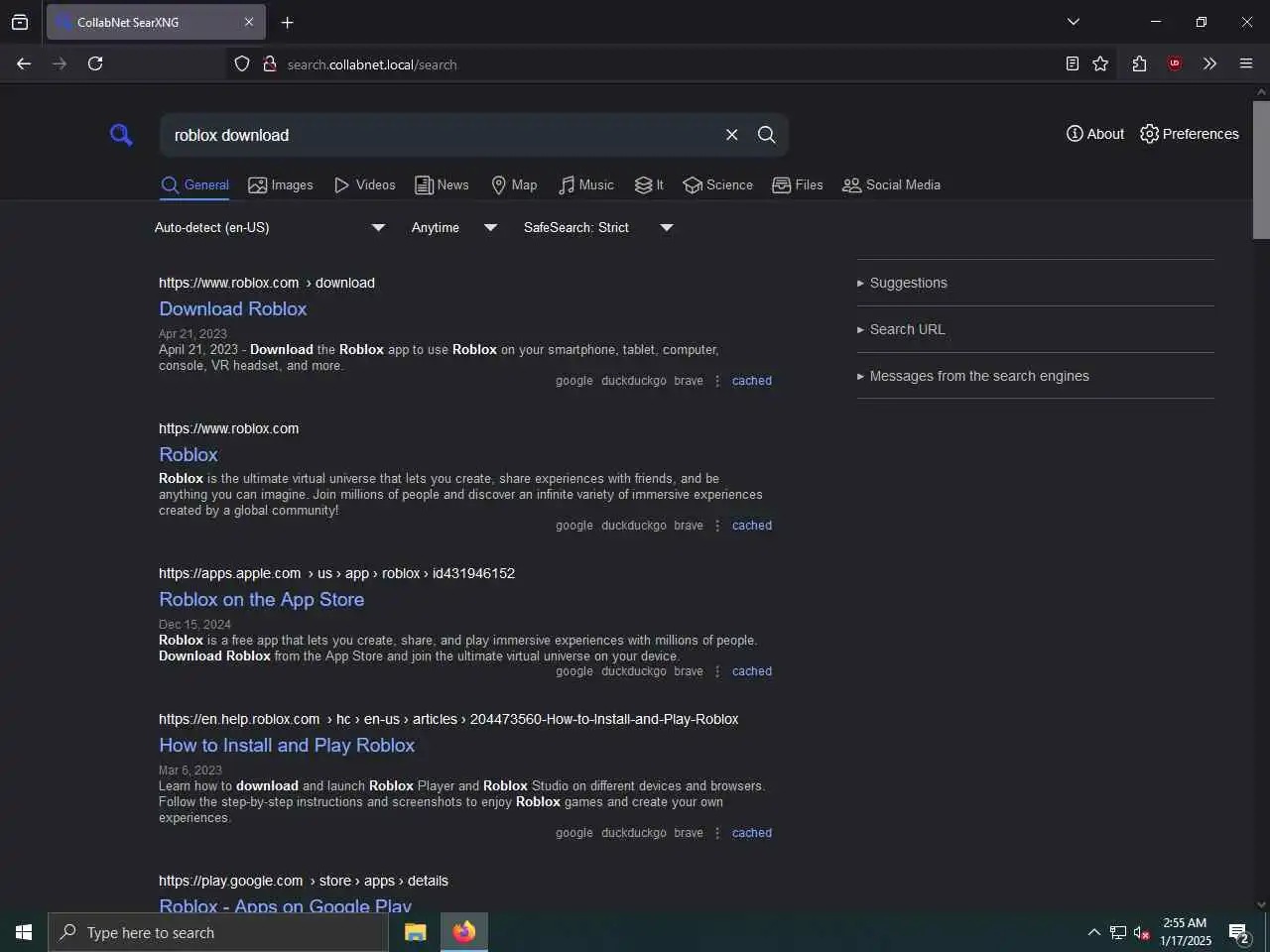Open the list all tabs dropdown

[1073, 22]
